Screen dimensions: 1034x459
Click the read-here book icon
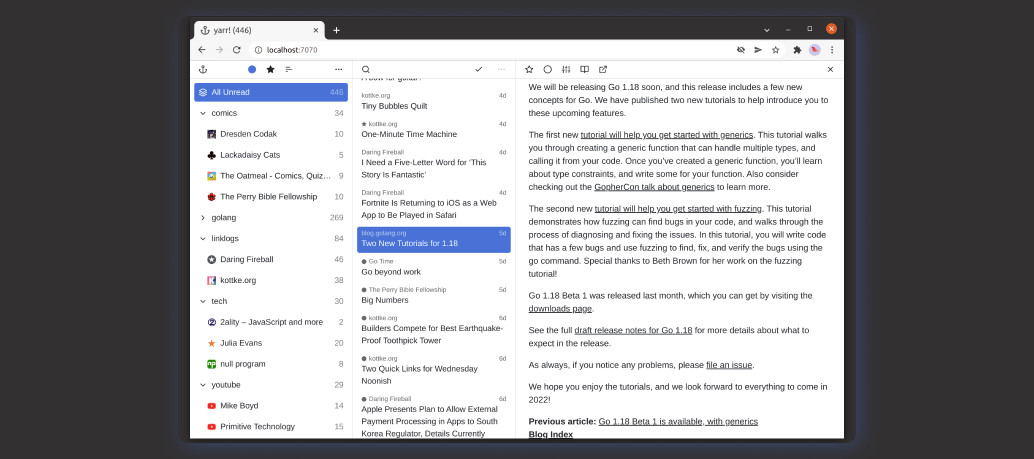[584, 69]
